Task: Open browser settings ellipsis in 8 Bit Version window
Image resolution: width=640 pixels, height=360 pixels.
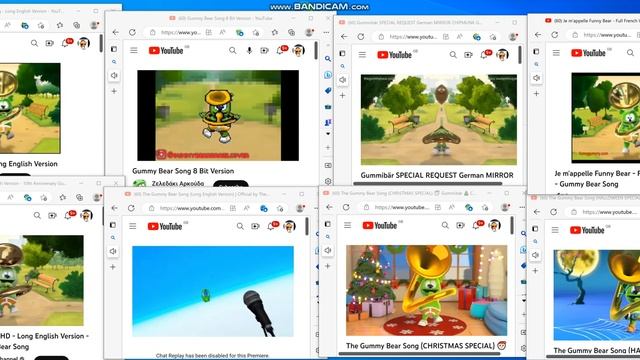Action: (326, 32)
